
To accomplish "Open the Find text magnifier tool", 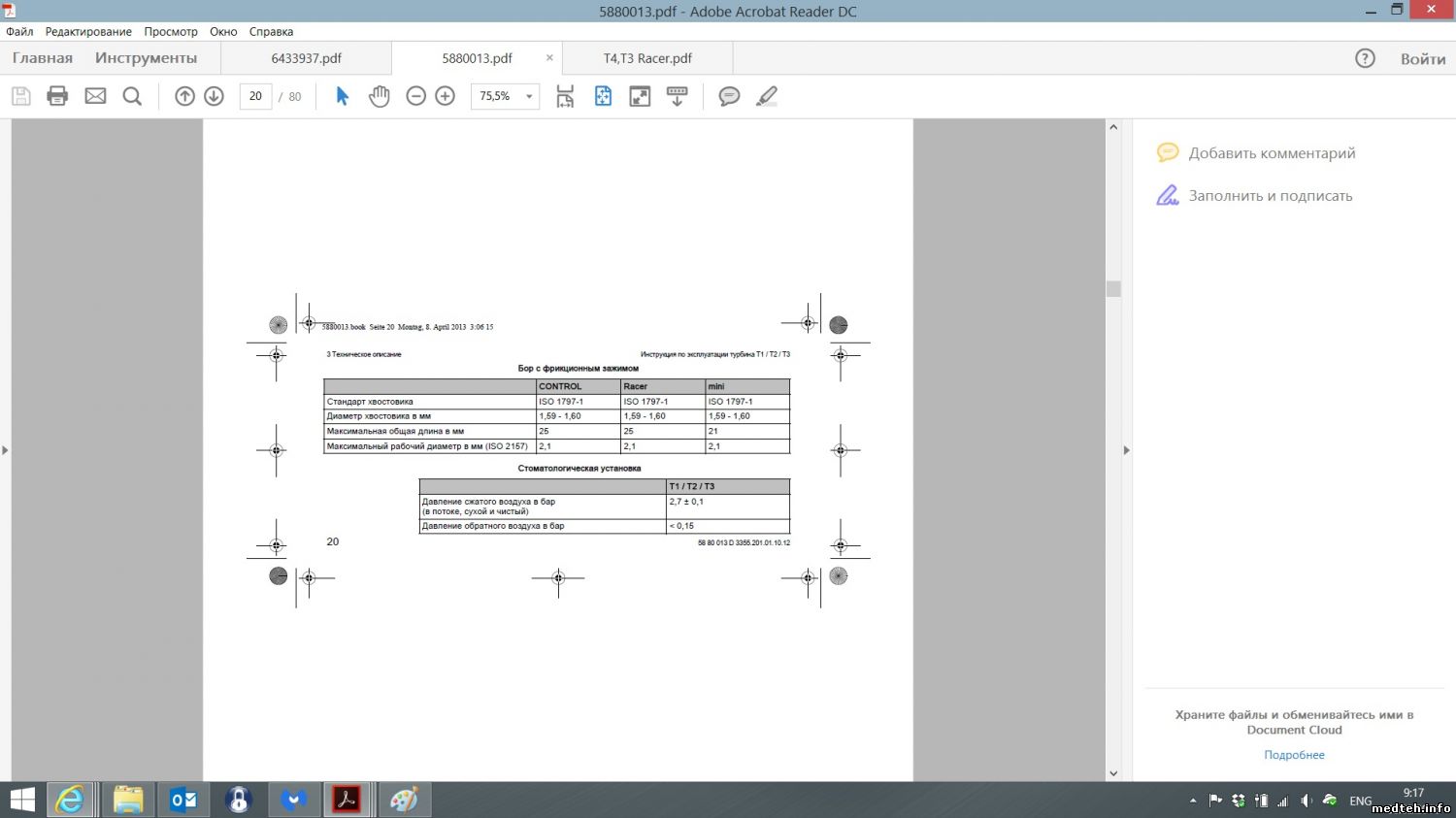I will [x=132, y=96].
